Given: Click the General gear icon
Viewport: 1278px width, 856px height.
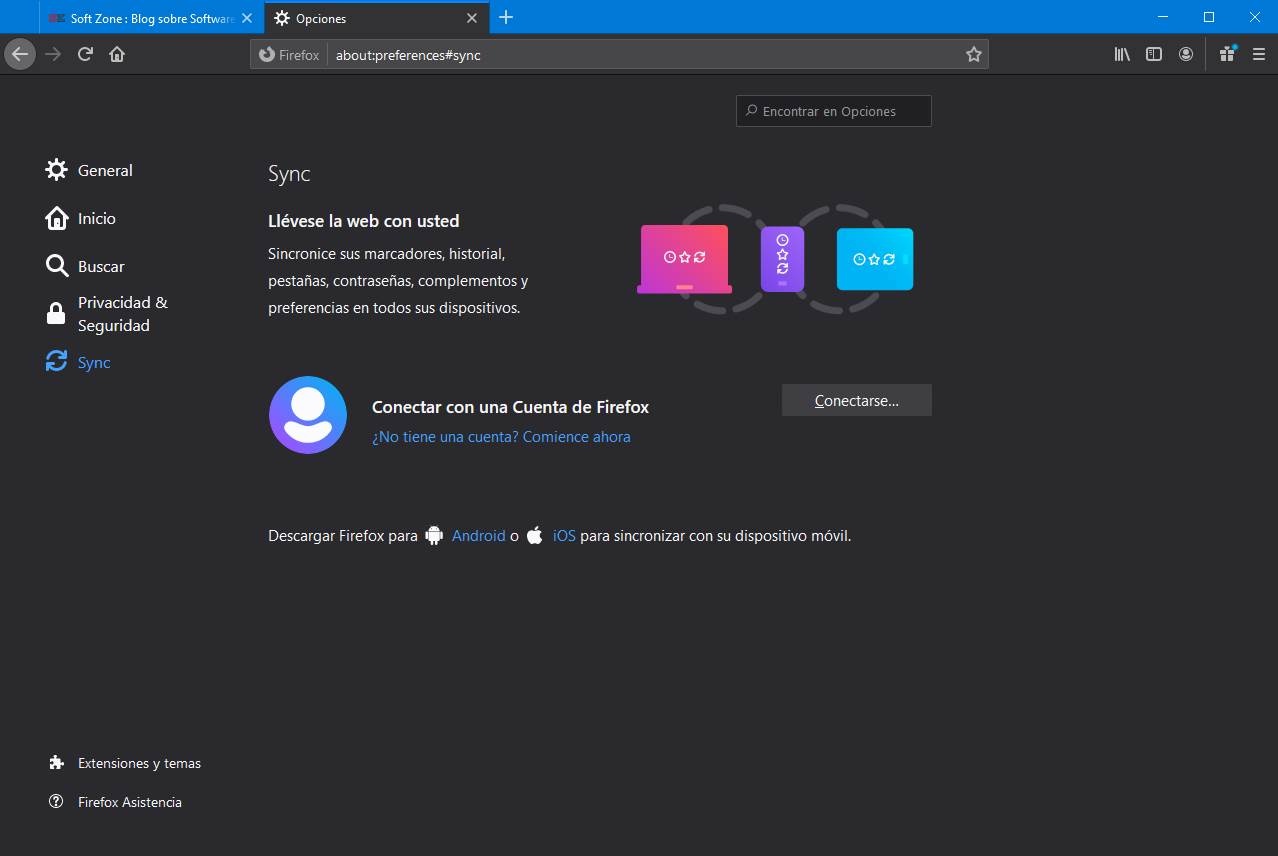Looking at the screenshot, I should tap(57, 170).
